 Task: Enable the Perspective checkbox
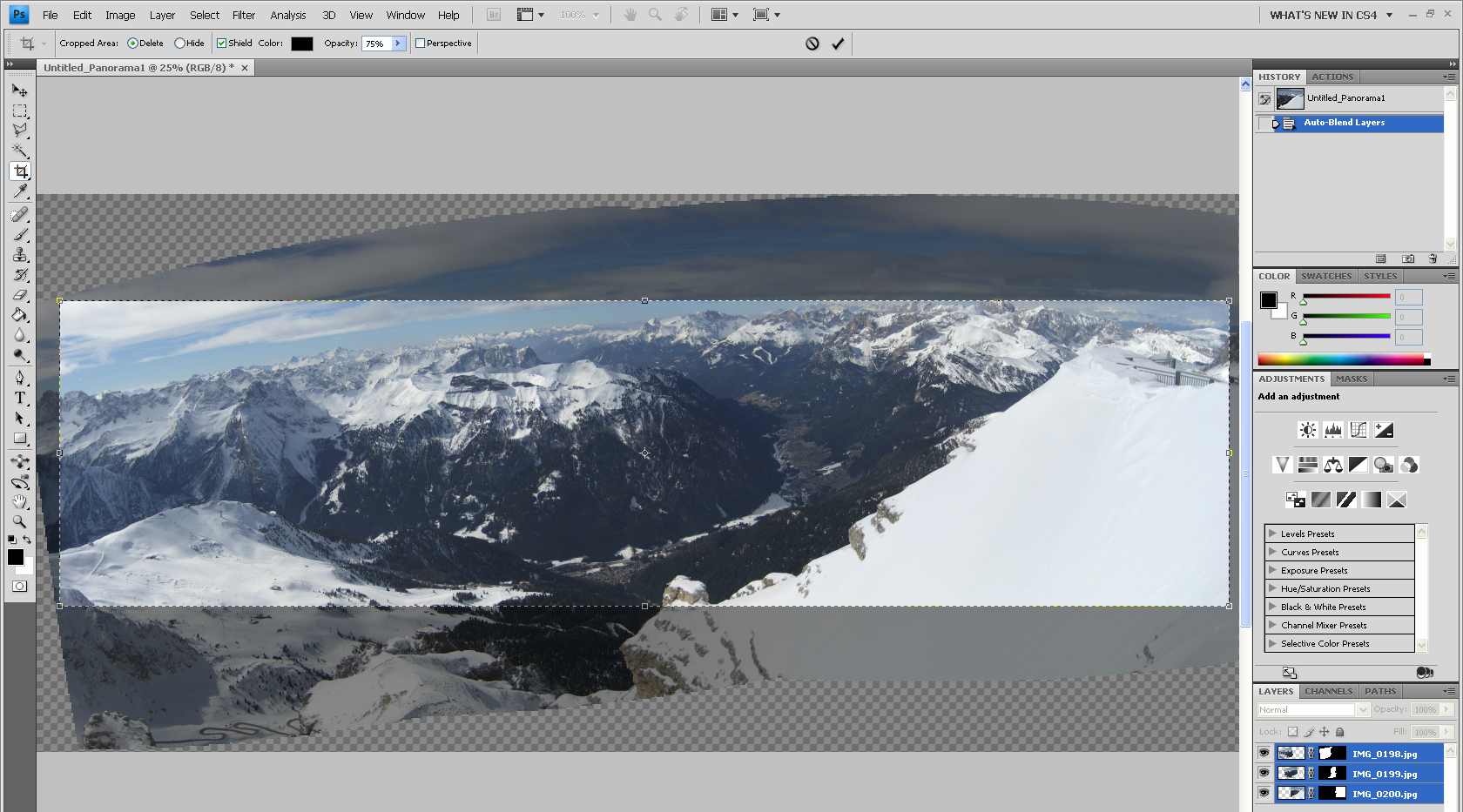pyautogui.click(x=421, y=44)
